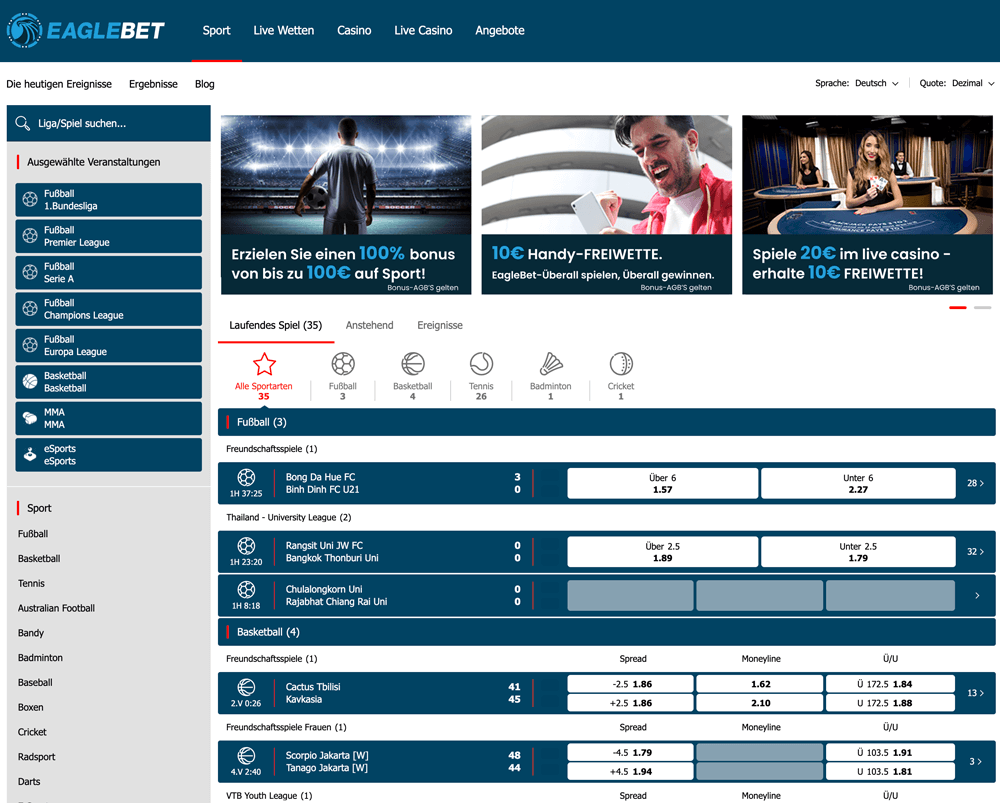Pick Cactus Tbilisi spread -2.5 at 1.86
Image resolution: width=1000 pixels, height=803 pixels.
click(x=630, y=684)
